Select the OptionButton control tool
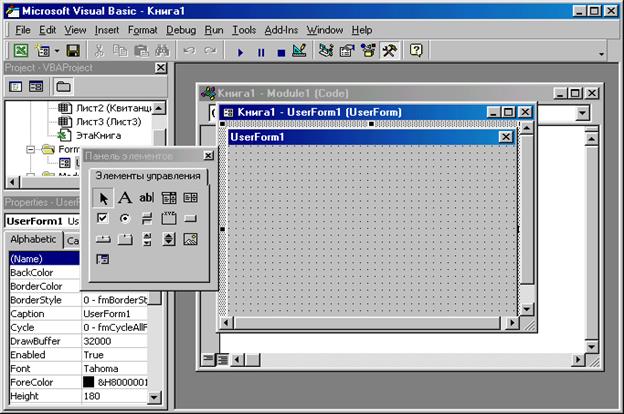Image resolution: width=624 pixels, height=414 pixels. point(125,218)
